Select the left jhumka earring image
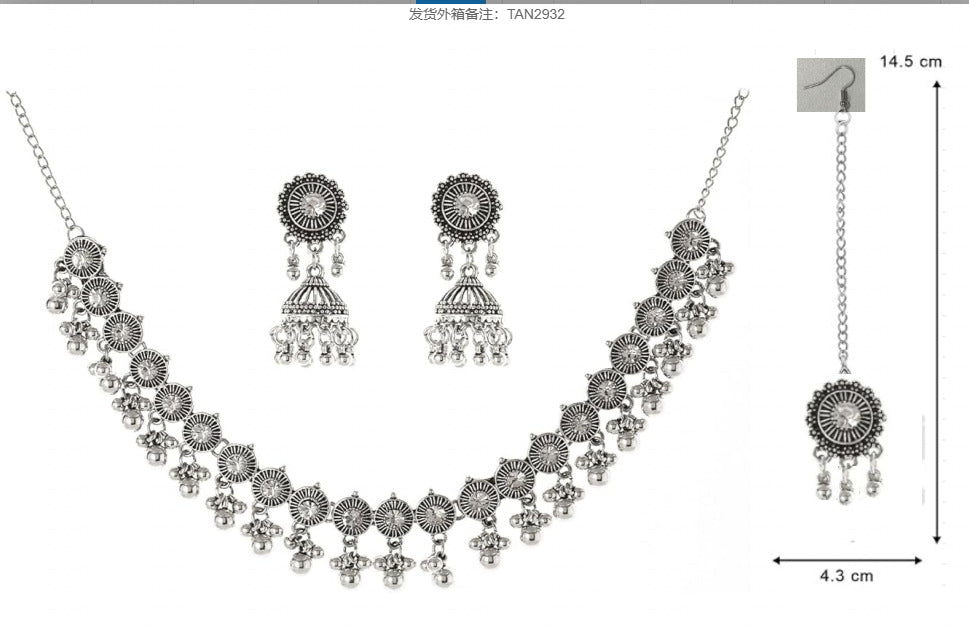 click(313, 269)
